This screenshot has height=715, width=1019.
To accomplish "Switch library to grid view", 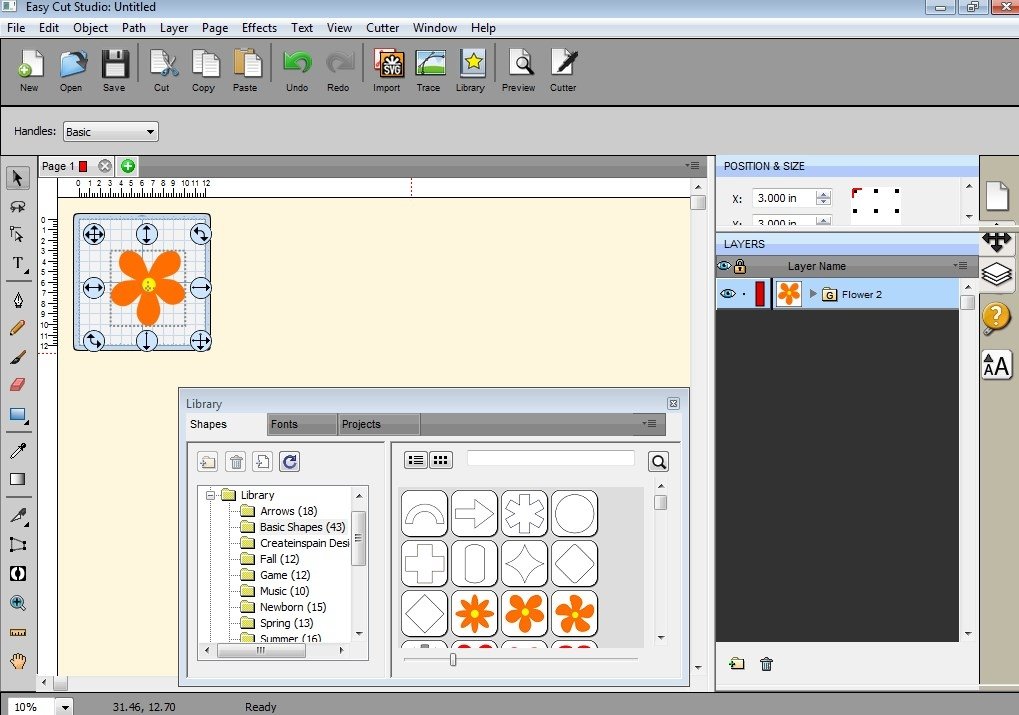I will [x=441, y=460].
